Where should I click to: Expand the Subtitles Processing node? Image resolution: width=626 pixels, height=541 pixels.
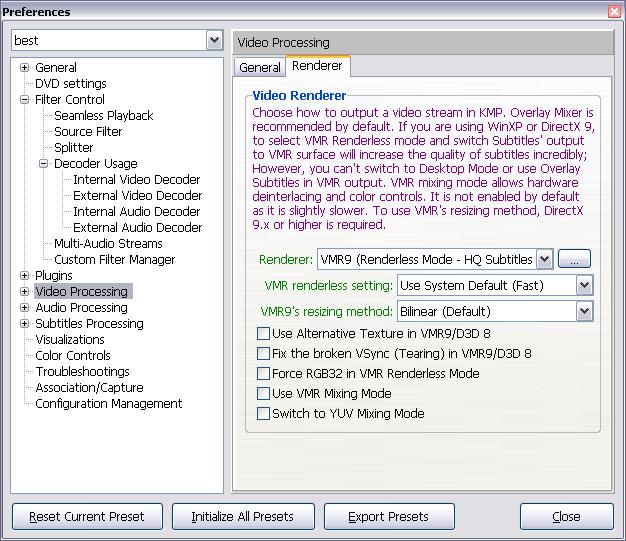coord(25,324)
